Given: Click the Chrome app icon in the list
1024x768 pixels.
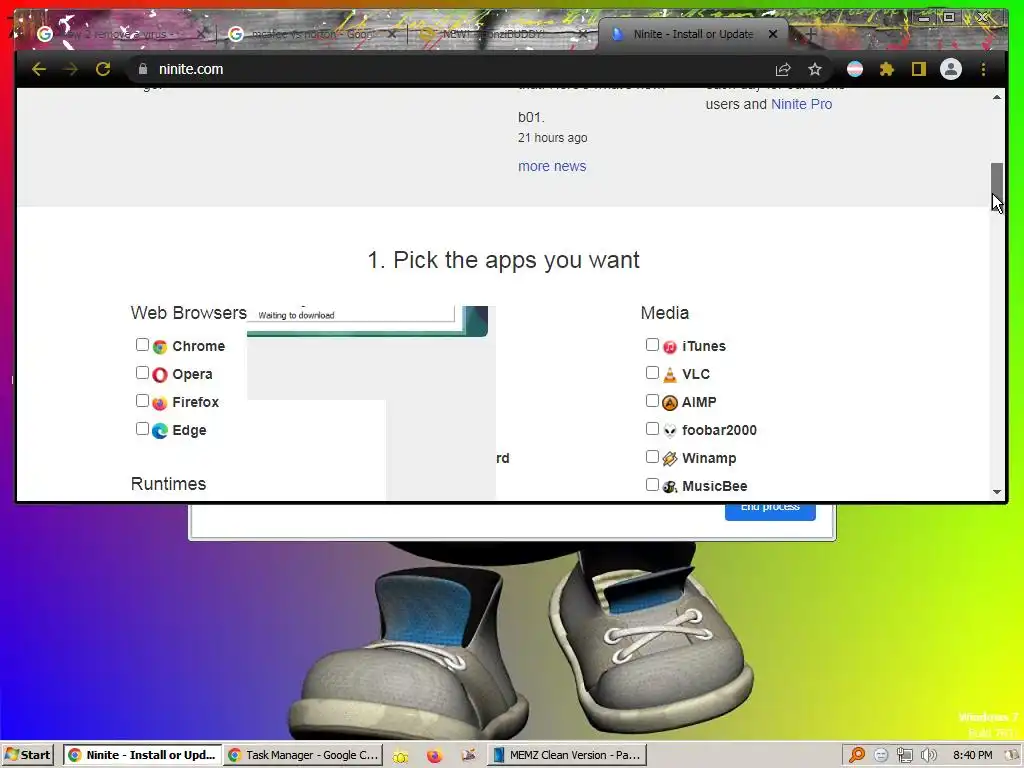Looking at the screenshot, I should coord(160,347).
